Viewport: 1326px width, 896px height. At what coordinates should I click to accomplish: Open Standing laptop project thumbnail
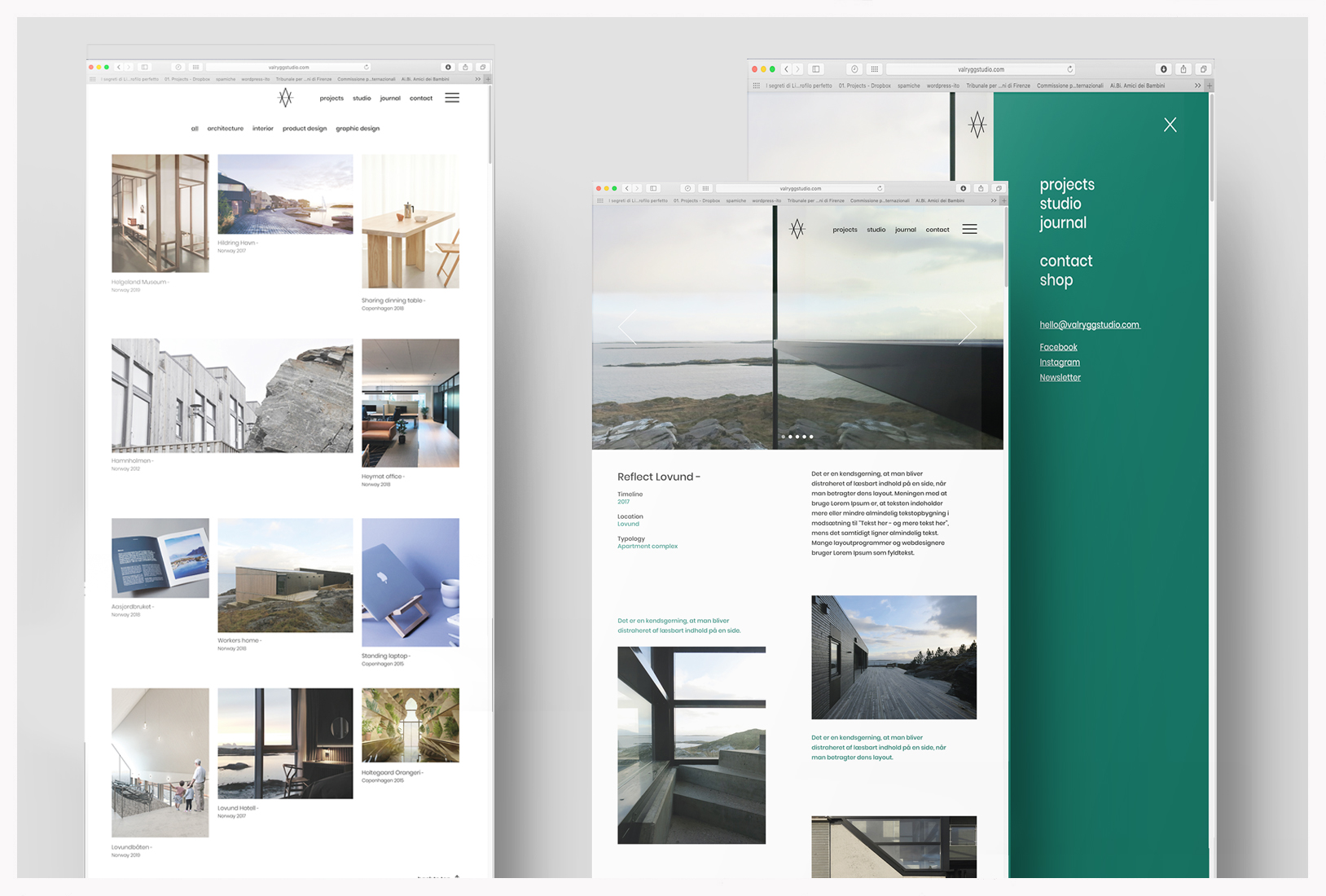tap(411, 582)
